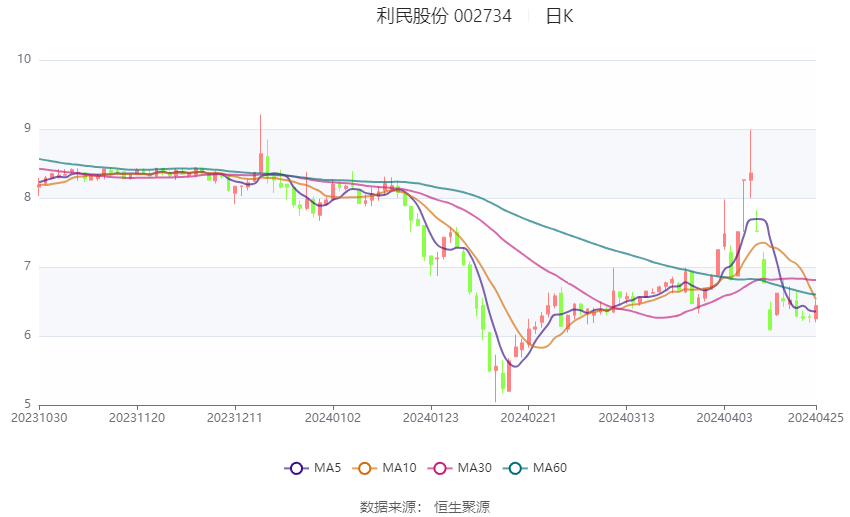Click the 5 price axis label
Screen dimensions: 850x517
[28, 405]
